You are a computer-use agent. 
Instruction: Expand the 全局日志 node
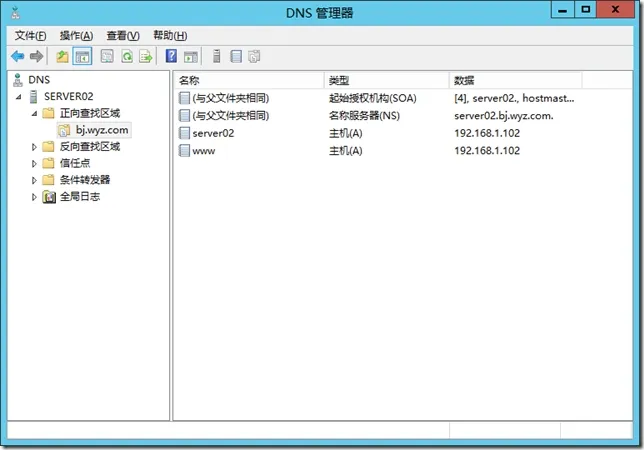(x=34, y=197)
